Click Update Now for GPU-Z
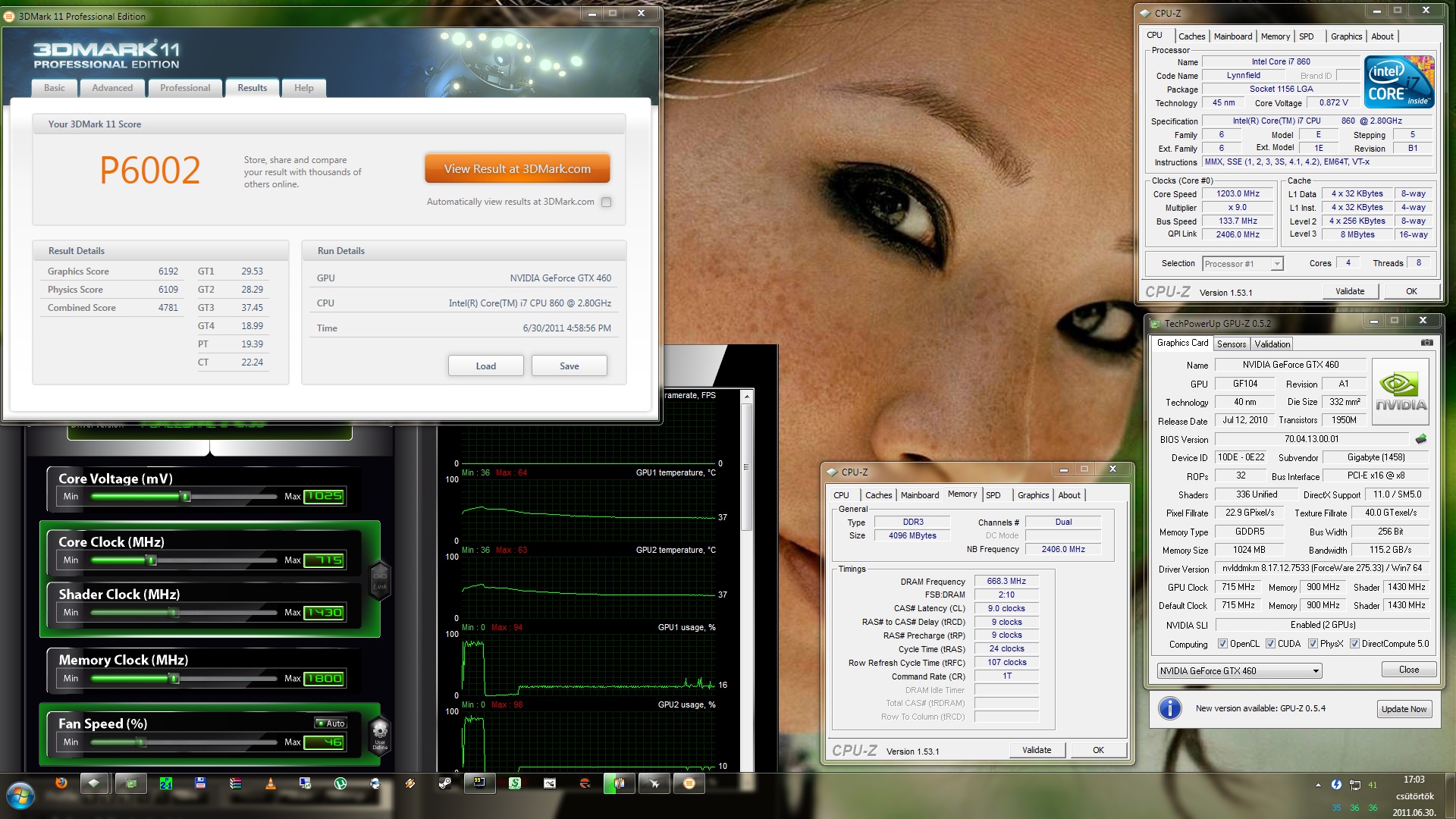 [x=1404, y=709]
